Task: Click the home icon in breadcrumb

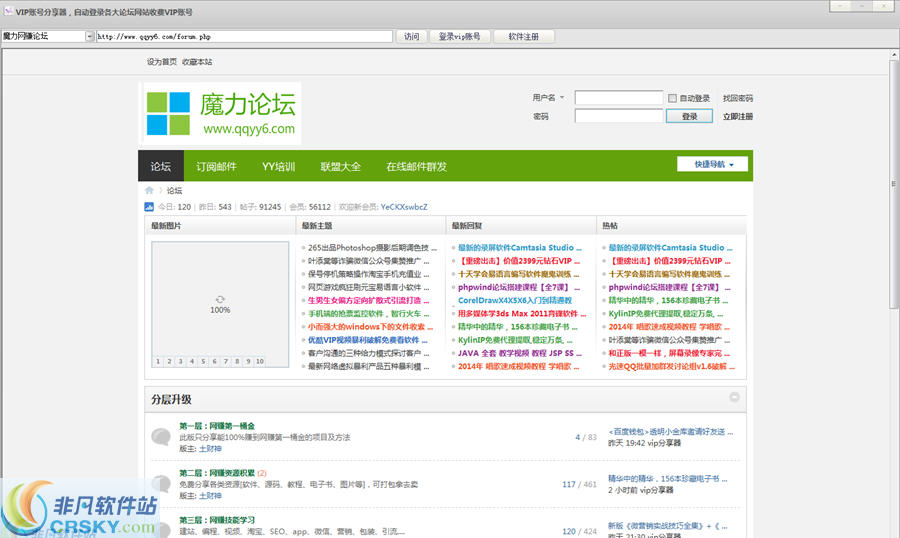Action: [149, 190]
